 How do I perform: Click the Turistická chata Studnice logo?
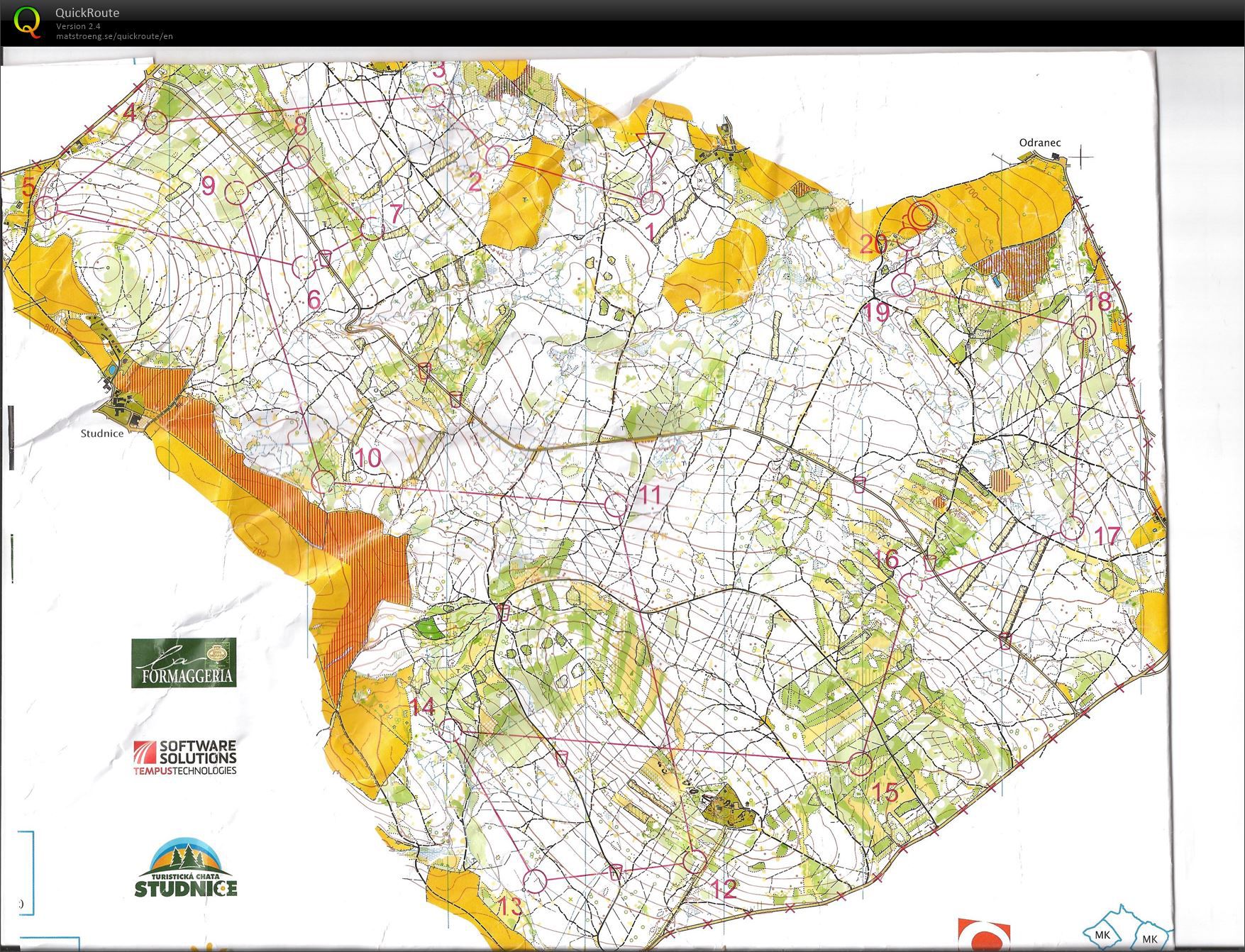click(x=186, y=868)
